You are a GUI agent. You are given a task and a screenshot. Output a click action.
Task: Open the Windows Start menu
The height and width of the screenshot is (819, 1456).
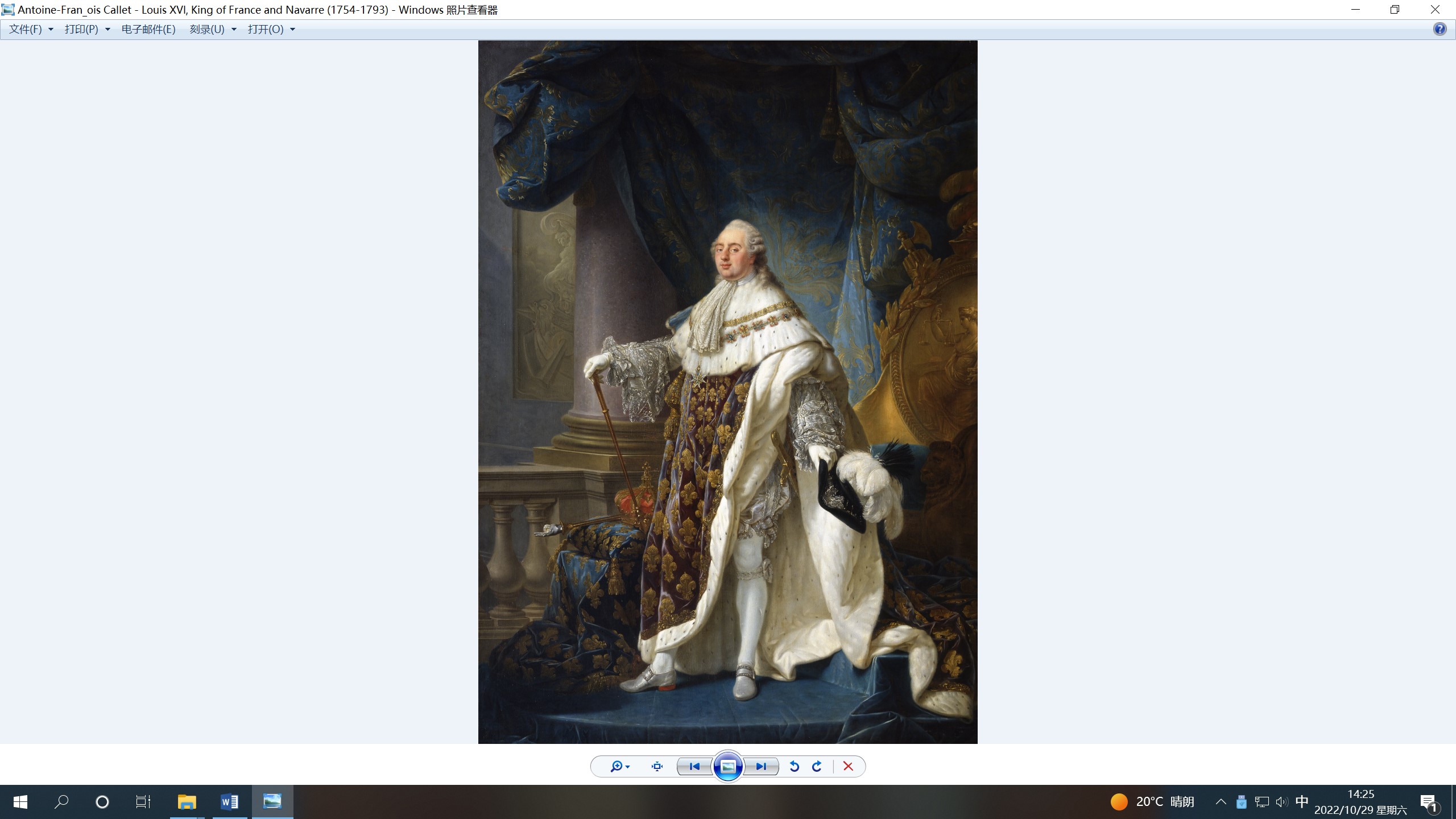(20, 802)
